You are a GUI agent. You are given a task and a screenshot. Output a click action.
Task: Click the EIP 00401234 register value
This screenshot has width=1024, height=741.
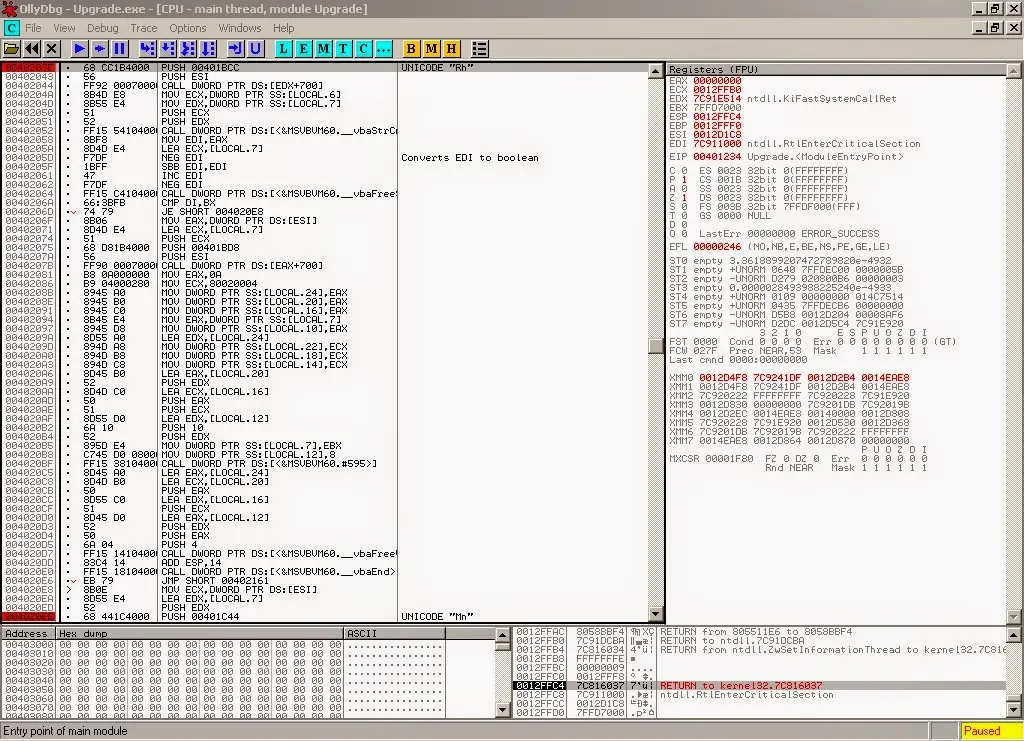[717, 157]
